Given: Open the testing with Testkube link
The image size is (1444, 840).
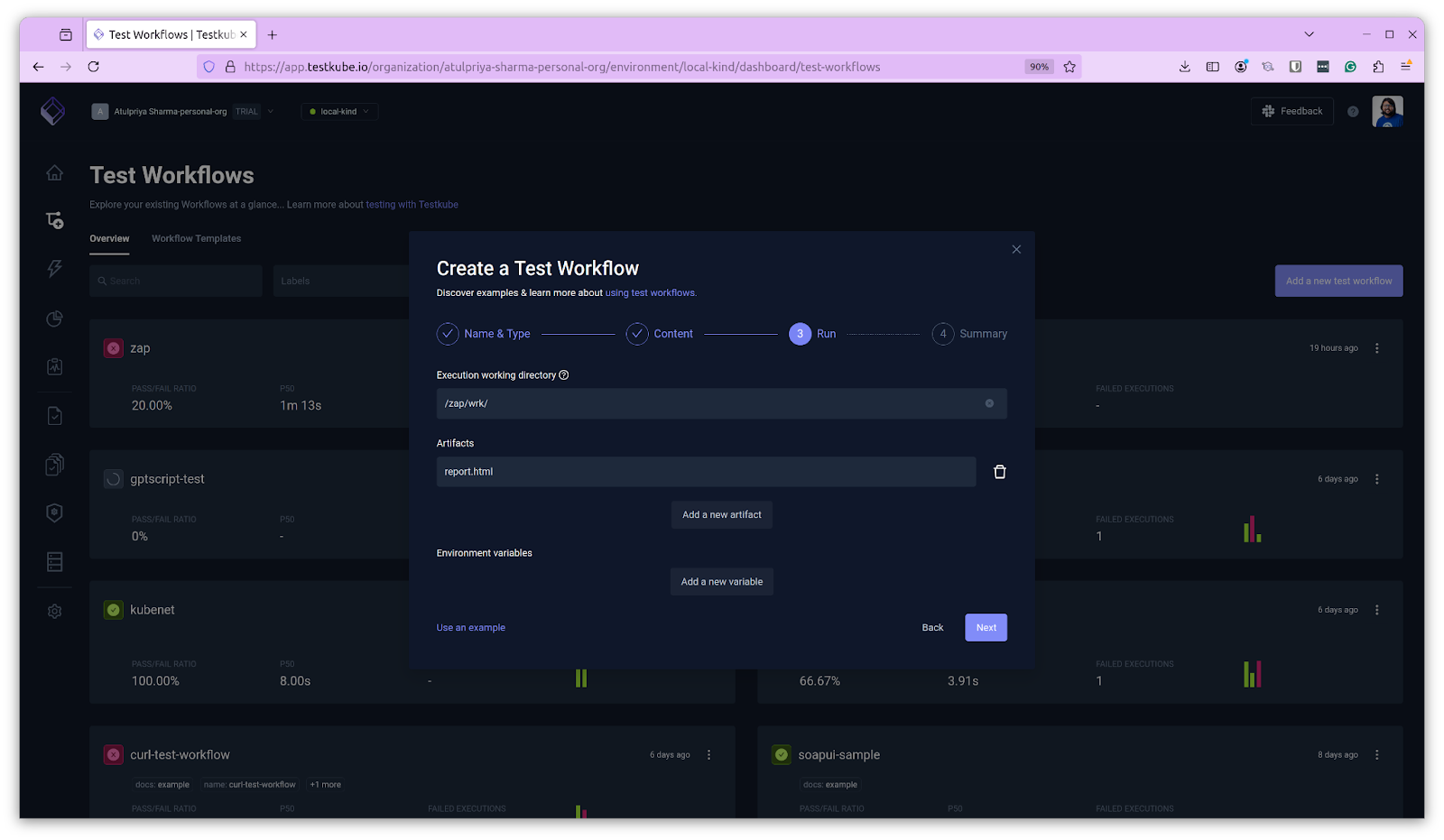Looking at the screenshot, I should (x=412, y=205).
